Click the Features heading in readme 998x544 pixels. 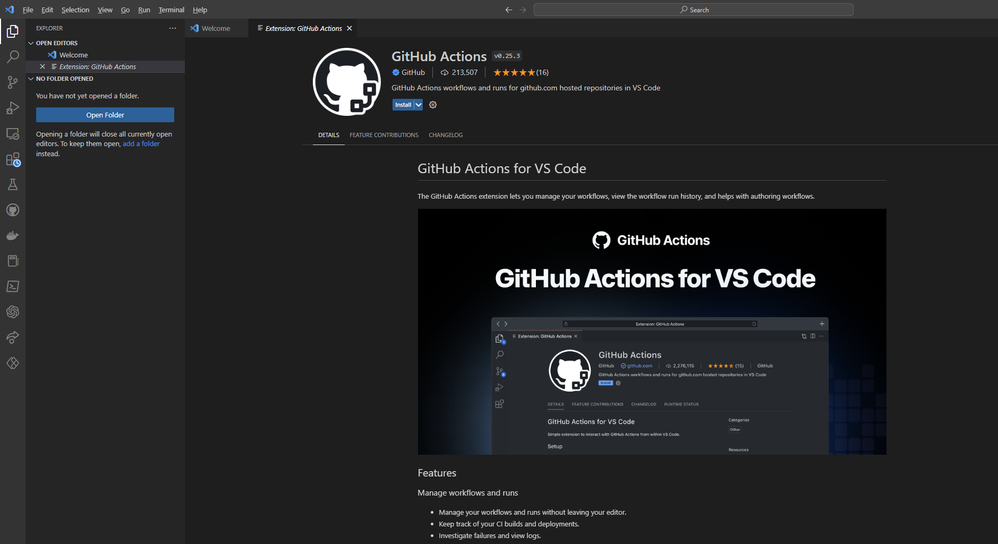[437, 473]
